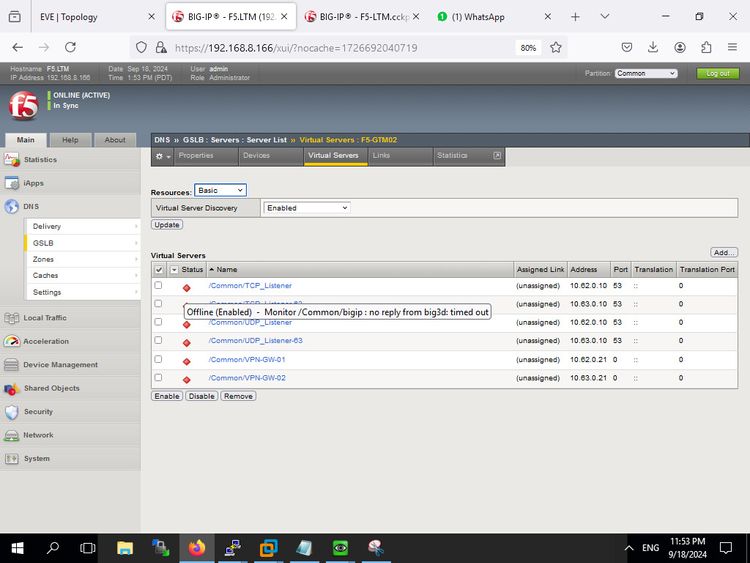Click the Local Traffic sidebar icon
The height and width of the screenshot is (563, 750).
(x=12, y=318)
